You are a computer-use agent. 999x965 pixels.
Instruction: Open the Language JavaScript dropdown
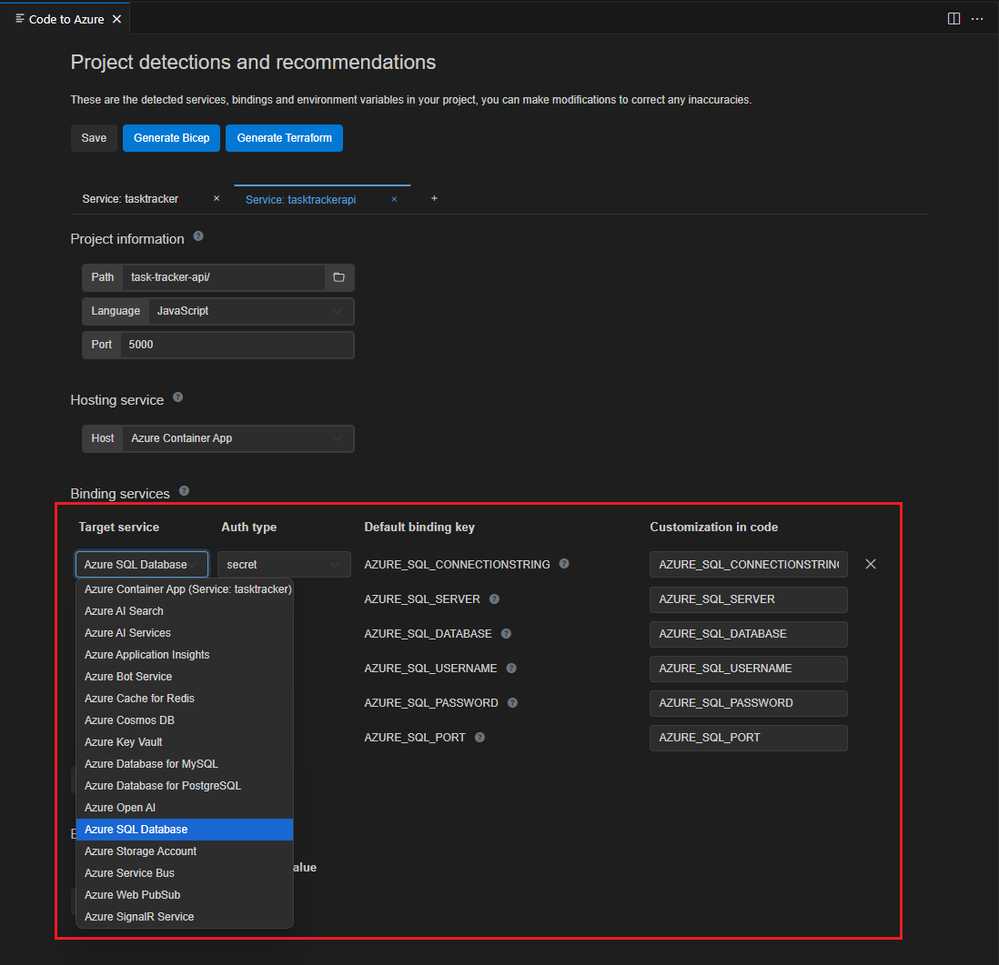point(251,311)
